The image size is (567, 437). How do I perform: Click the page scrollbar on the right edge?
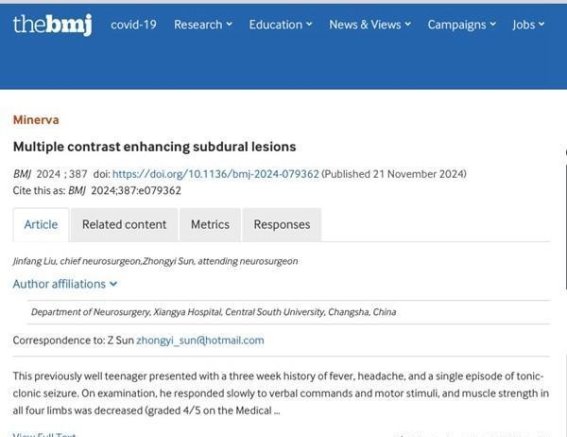point(565,226)
